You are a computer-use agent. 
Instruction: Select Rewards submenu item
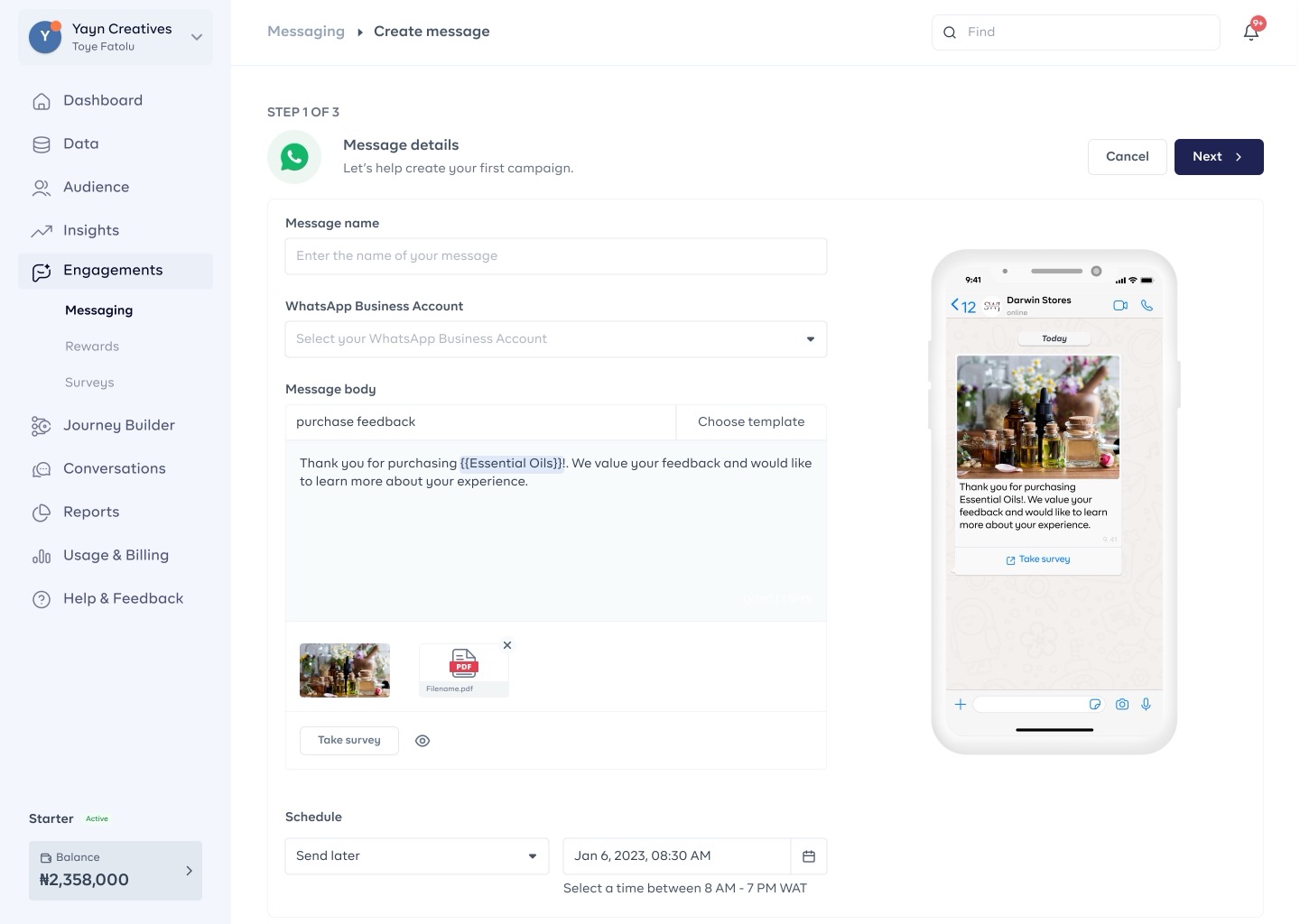click(92, 346)
